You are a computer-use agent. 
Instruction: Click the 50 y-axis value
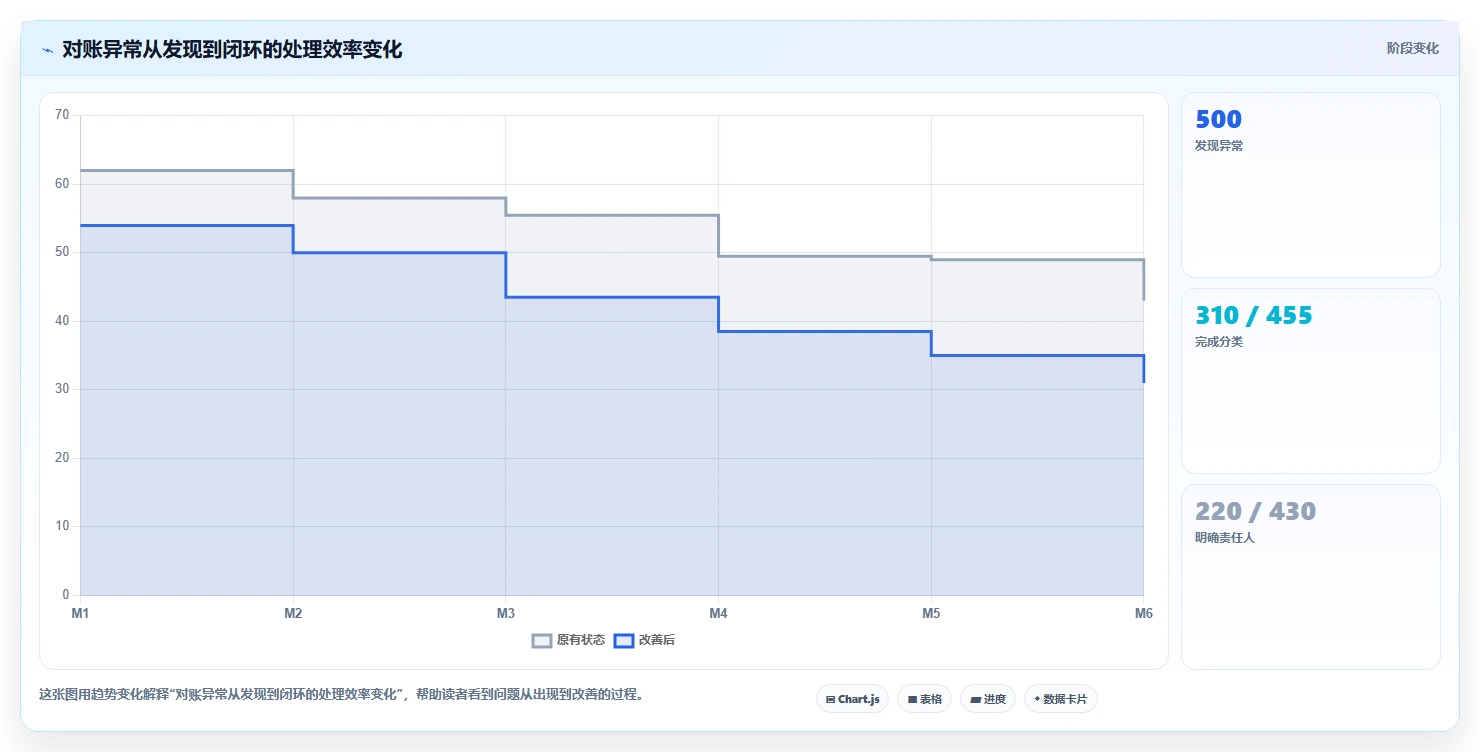(x=62, y=252)
